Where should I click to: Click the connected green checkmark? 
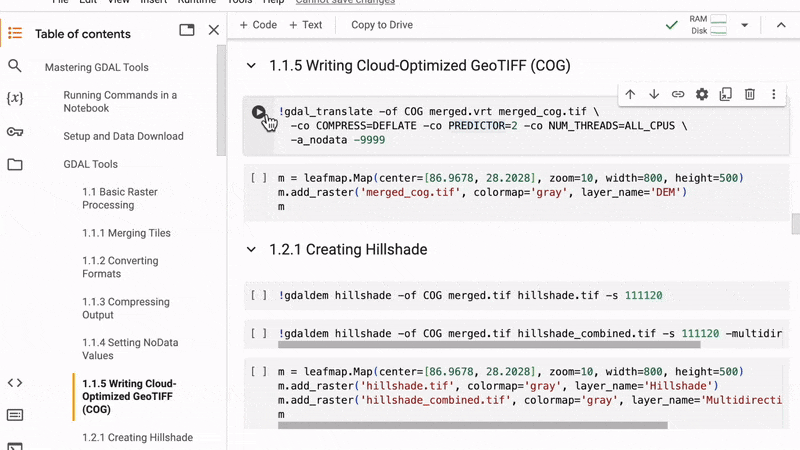pos(671,25)
